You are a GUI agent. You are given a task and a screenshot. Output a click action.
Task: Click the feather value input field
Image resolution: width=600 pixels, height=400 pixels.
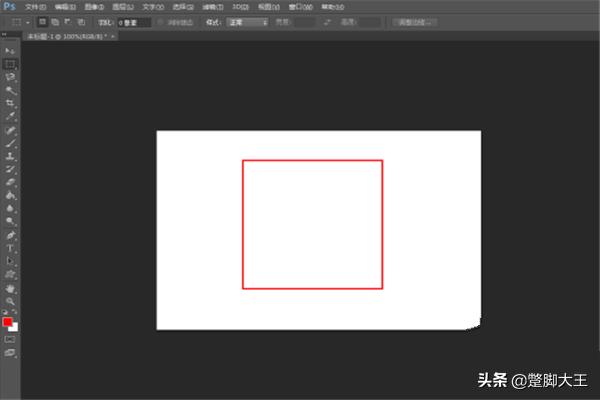click(134, 23)
